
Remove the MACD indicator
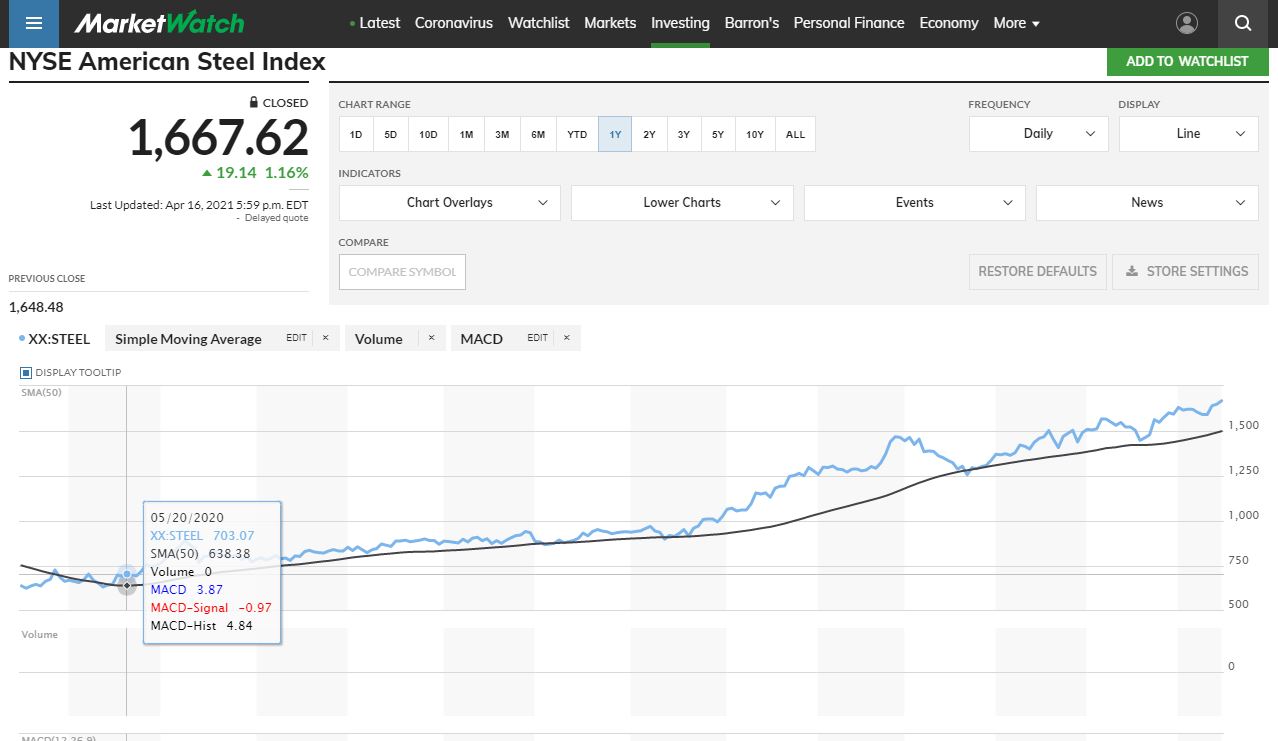pyautogui.click(x=566, y=338)
